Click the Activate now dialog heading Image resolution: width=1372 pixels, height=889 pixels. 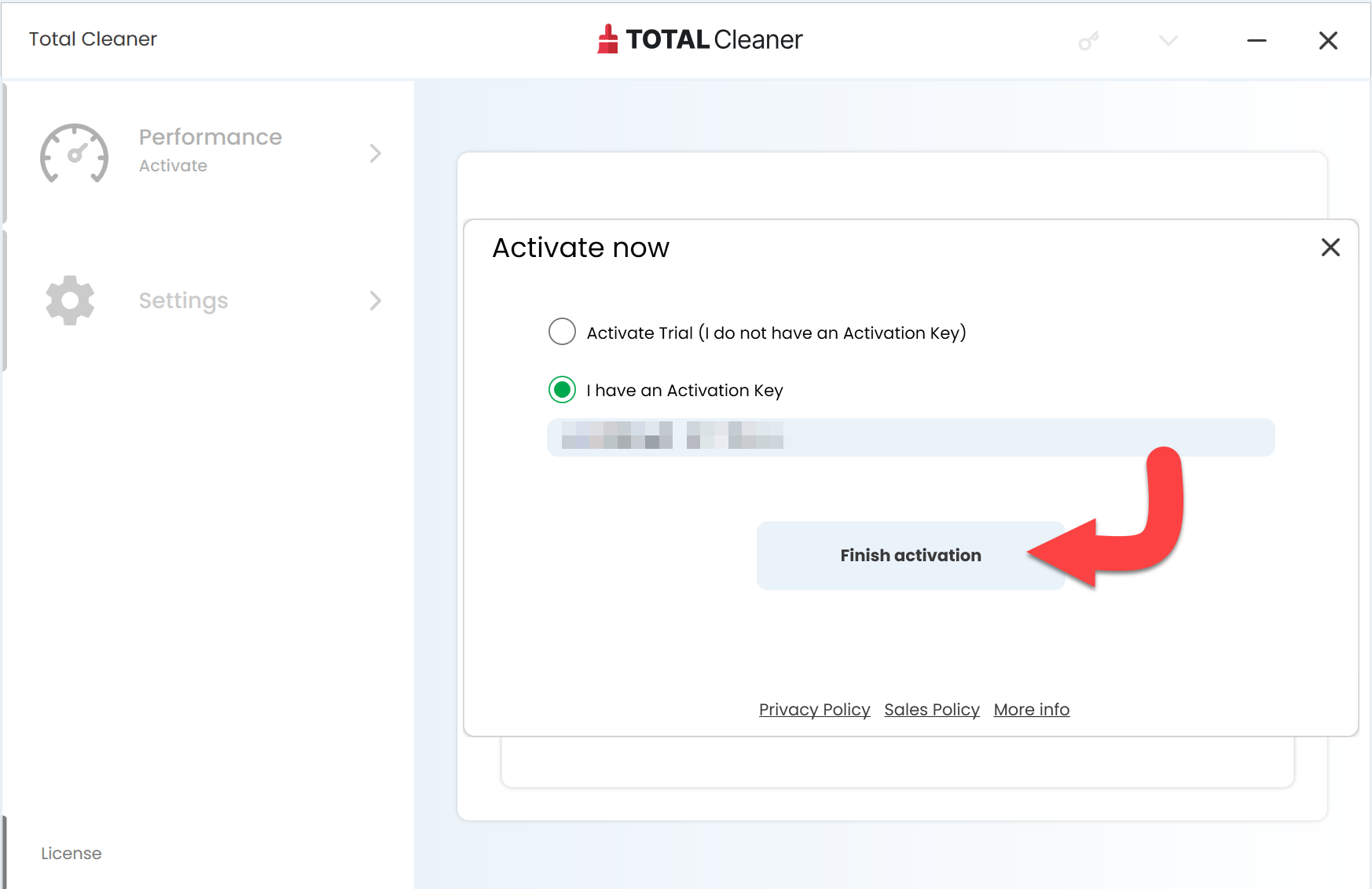[x=581, y=248]
